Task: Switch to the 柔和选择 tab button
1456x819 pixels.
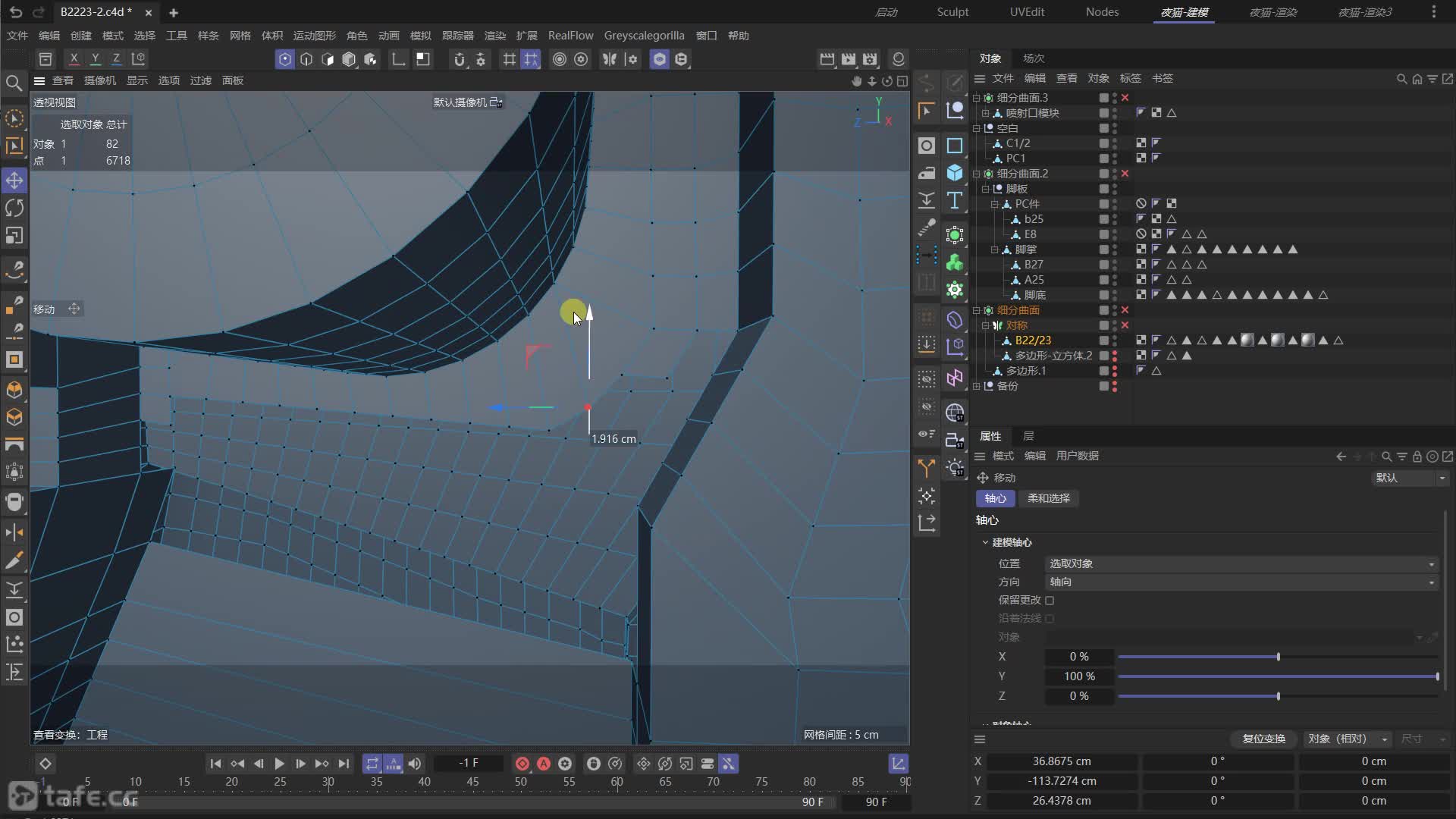Action: pos(1049,498)
